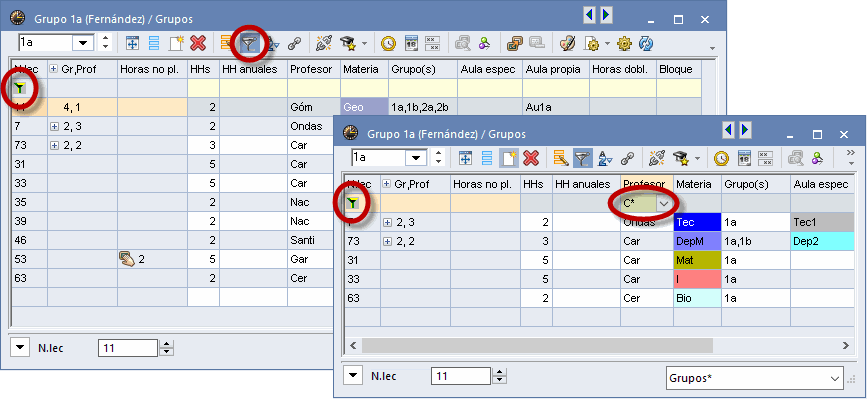
Task: Click the plug connector icon in front window
Action: (657, 159)
